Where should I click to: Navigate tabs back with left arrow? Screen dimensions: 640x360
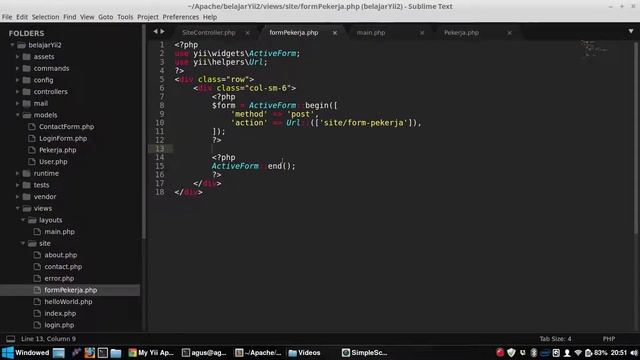point(155,31)
